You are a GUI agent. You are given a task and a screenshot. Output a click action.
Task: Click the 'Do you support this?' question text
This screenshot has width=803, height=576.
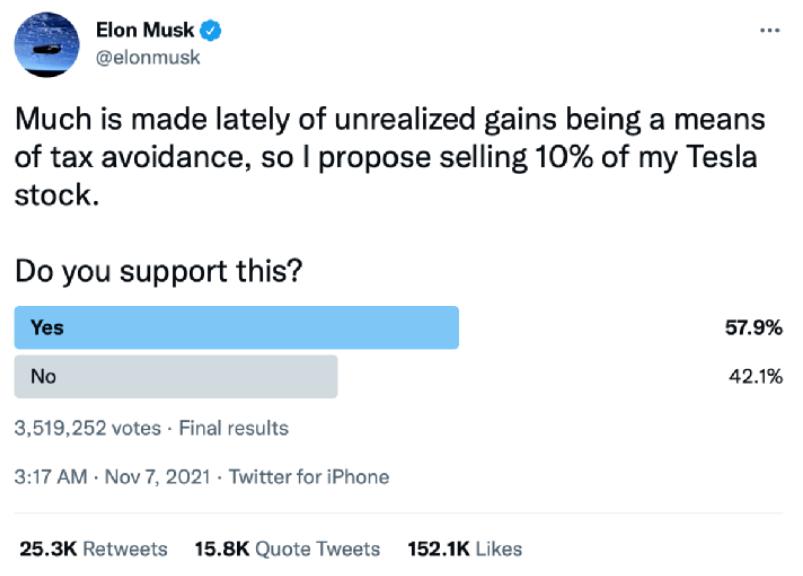coord(160,271)
